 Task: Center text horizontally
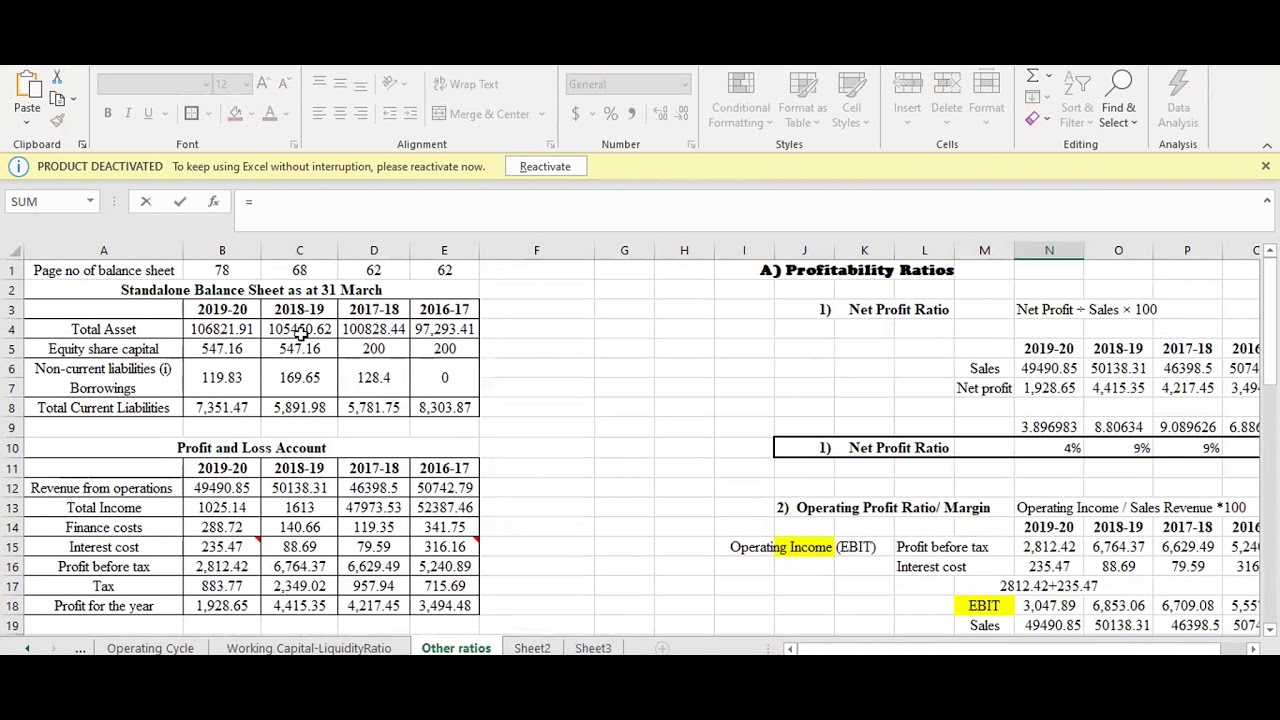340,114
